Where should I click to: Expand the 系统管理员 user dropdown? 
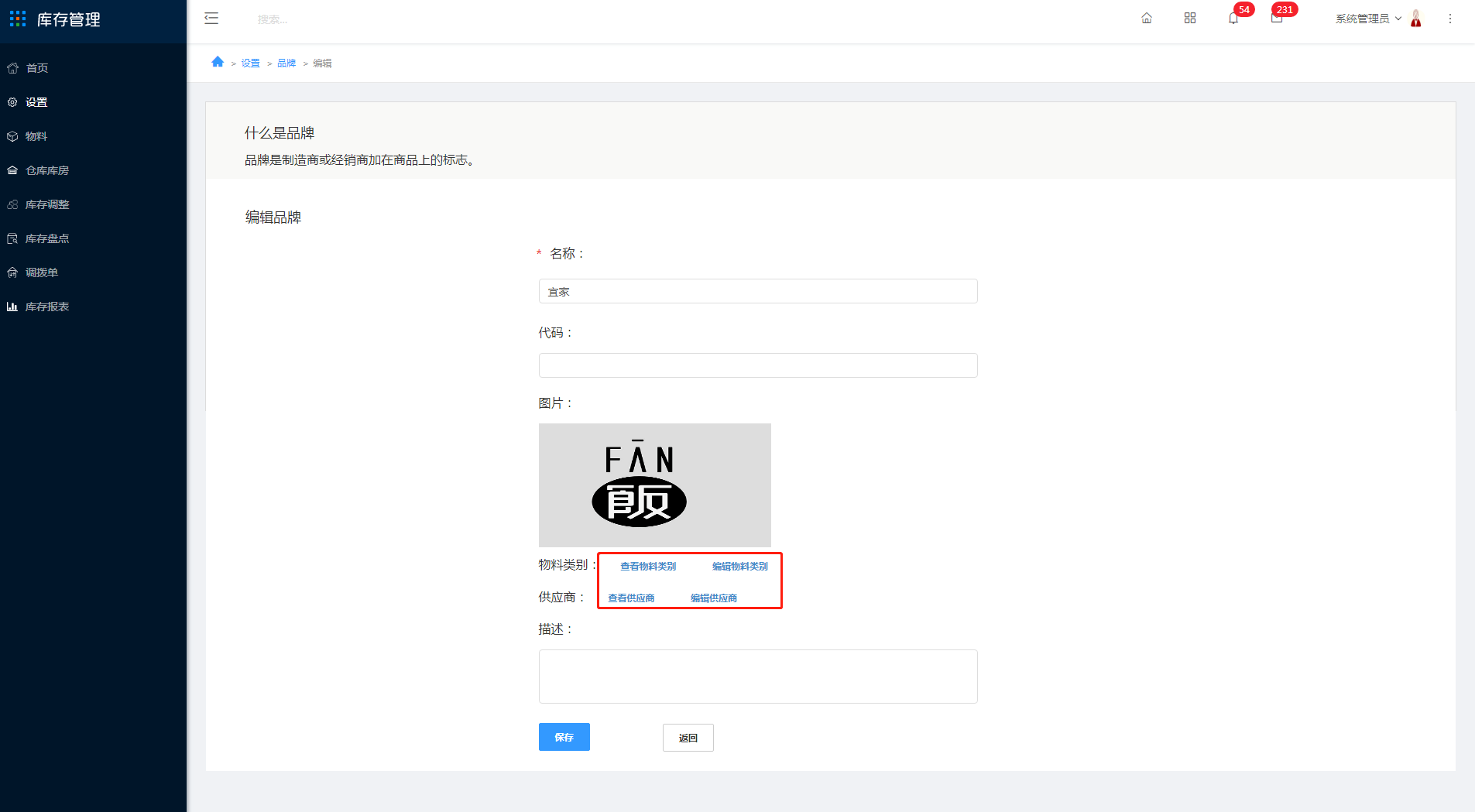click(x=1368, y=19)
